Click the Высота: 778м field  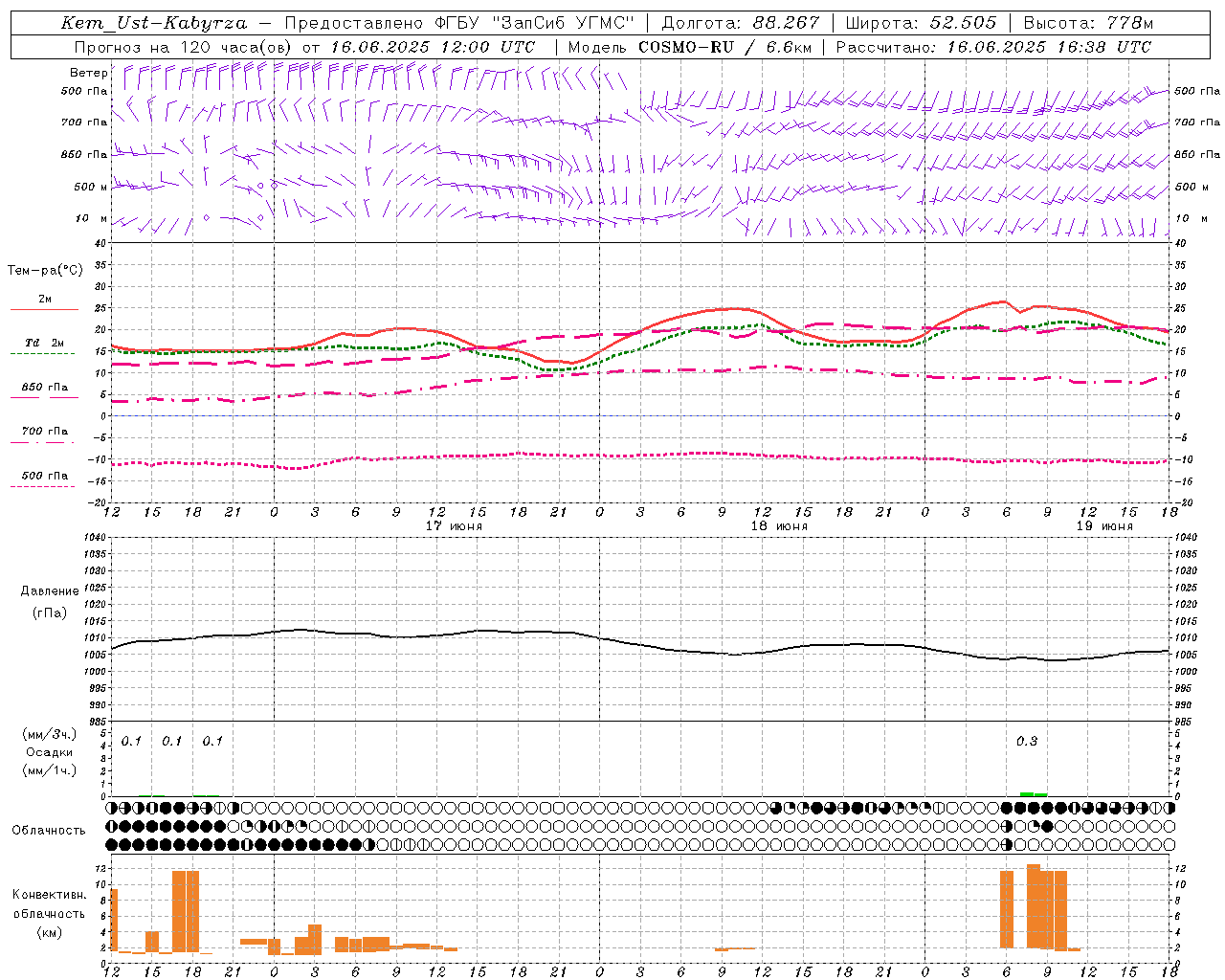click(1088, 23)
